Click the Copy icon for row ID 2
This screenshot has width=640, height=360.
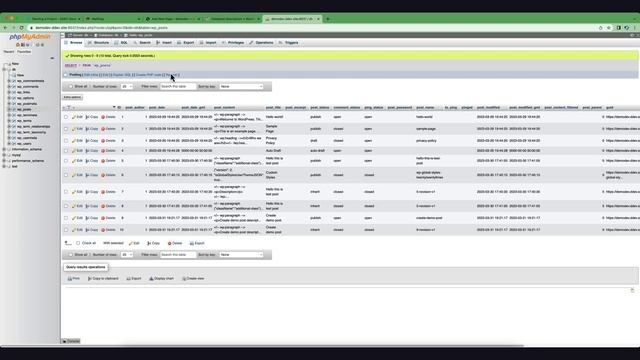tap(88, 129)
